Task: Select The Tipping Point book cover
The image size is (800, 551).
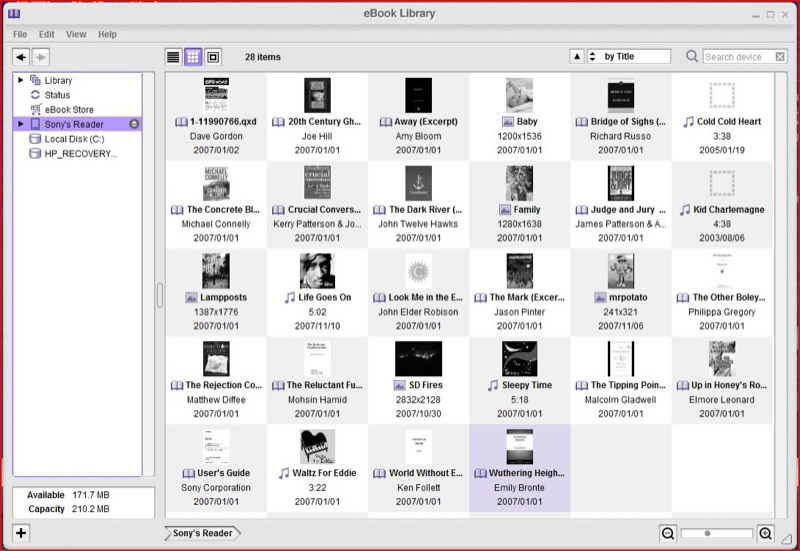Action: 621,359
